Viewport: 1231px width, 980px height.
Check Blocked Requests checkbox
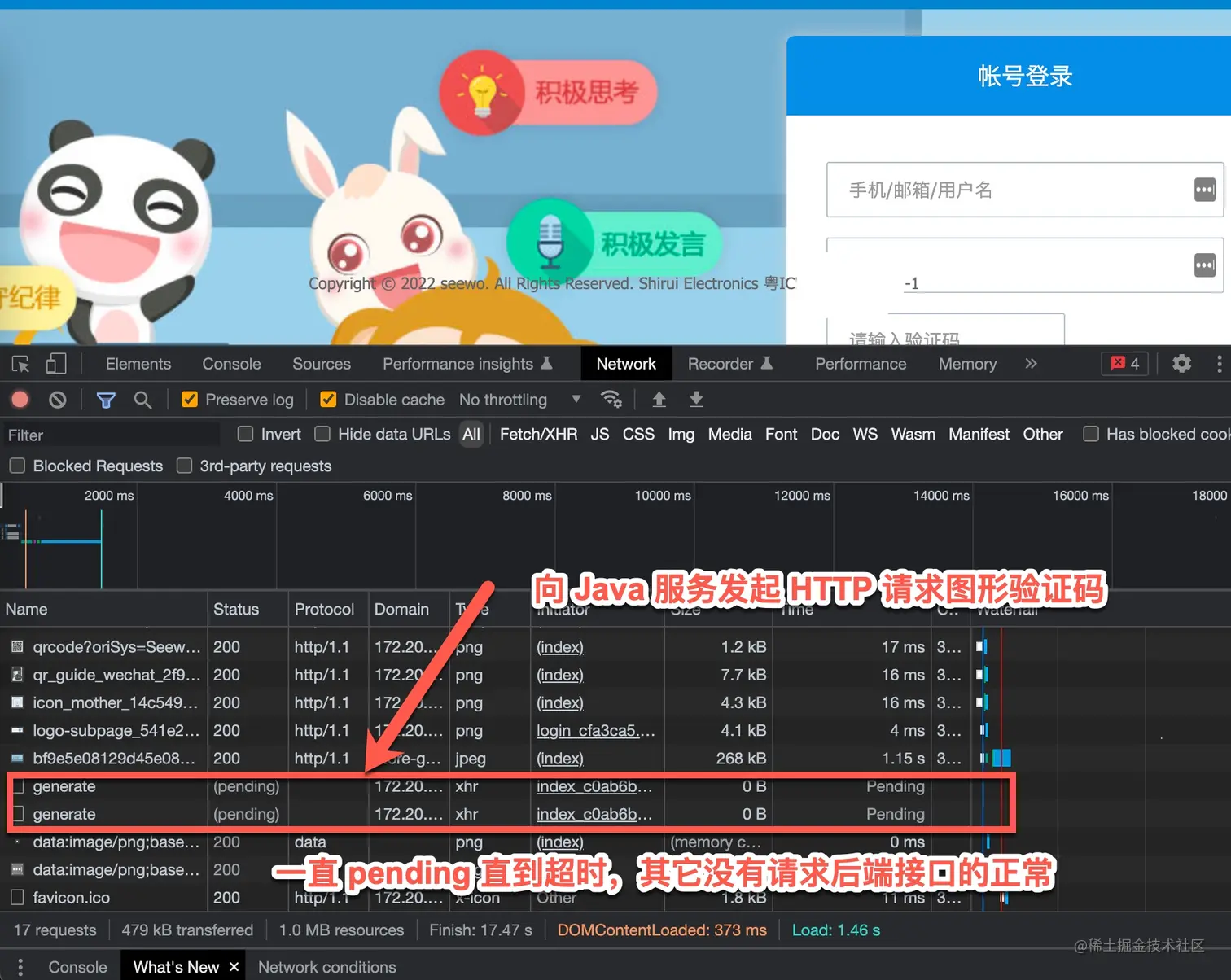17,466
